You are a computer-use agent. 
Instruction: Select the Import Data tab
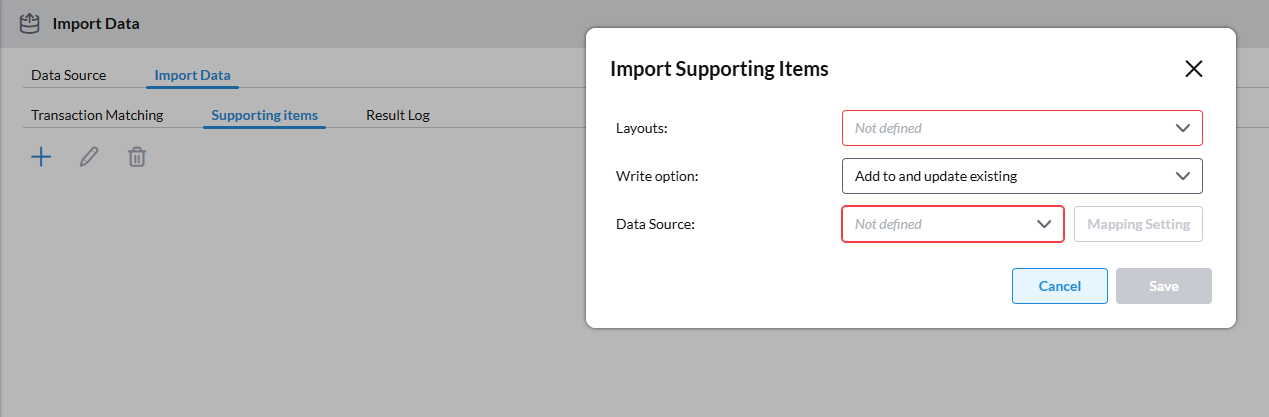point(192,75)
